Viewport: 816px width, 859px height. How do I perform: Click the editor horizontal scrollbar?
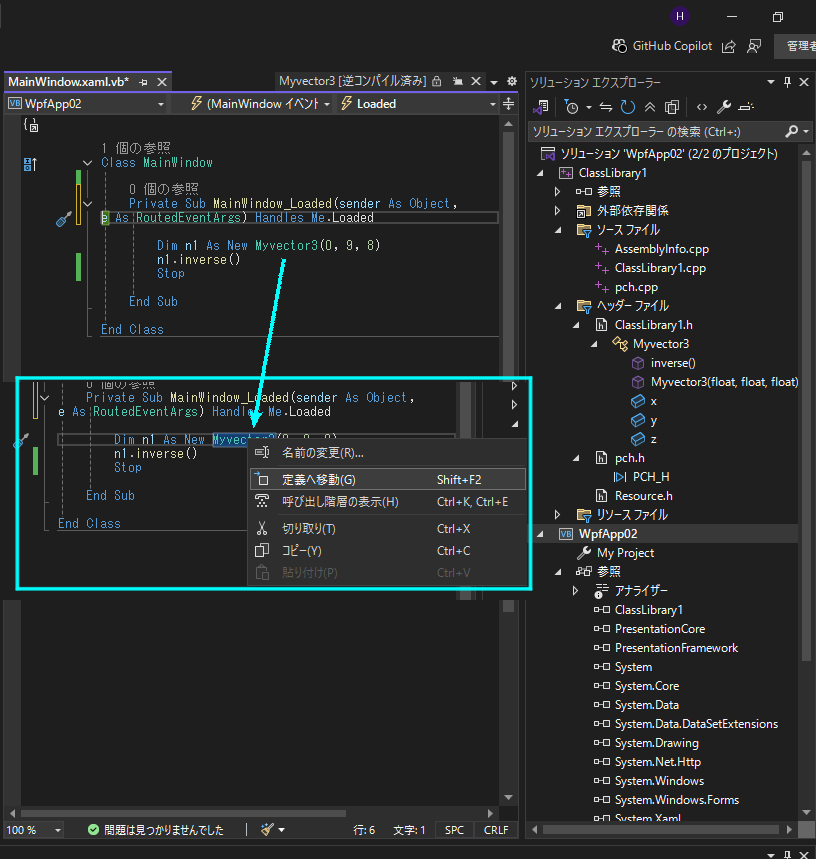pos(183,814)
